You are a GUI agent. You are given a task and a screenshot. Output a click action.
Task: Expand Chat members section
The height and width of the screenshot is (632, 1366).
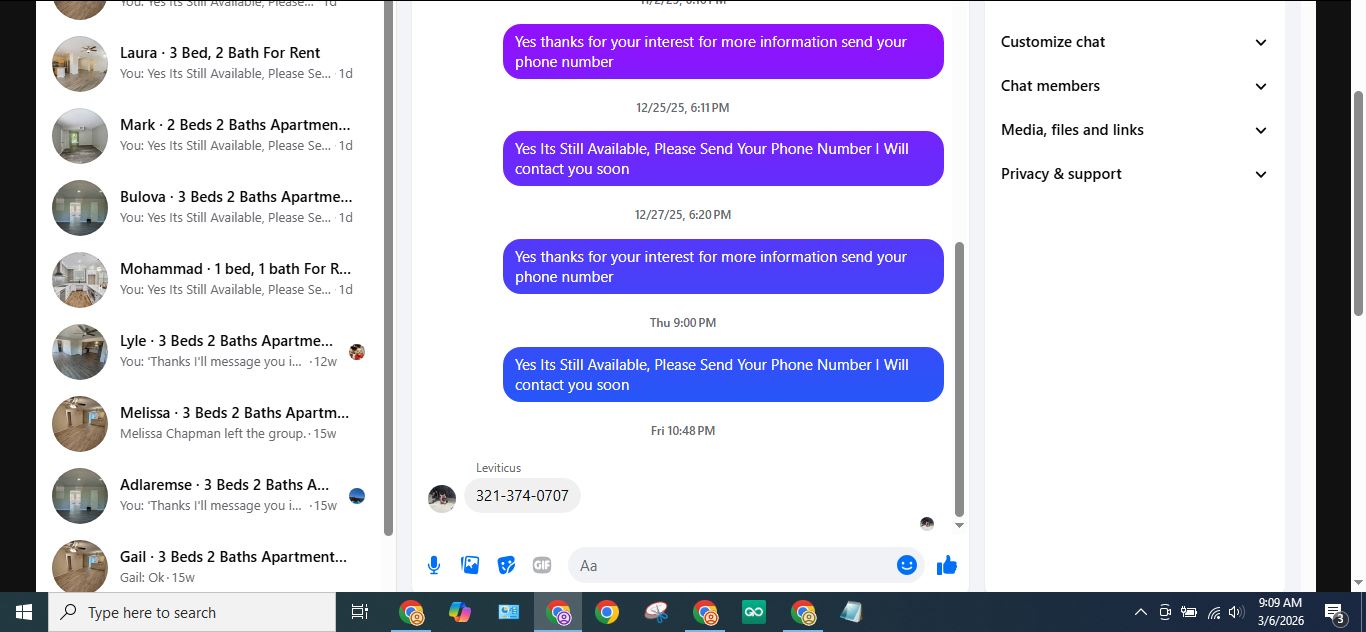pos(1134,86)
